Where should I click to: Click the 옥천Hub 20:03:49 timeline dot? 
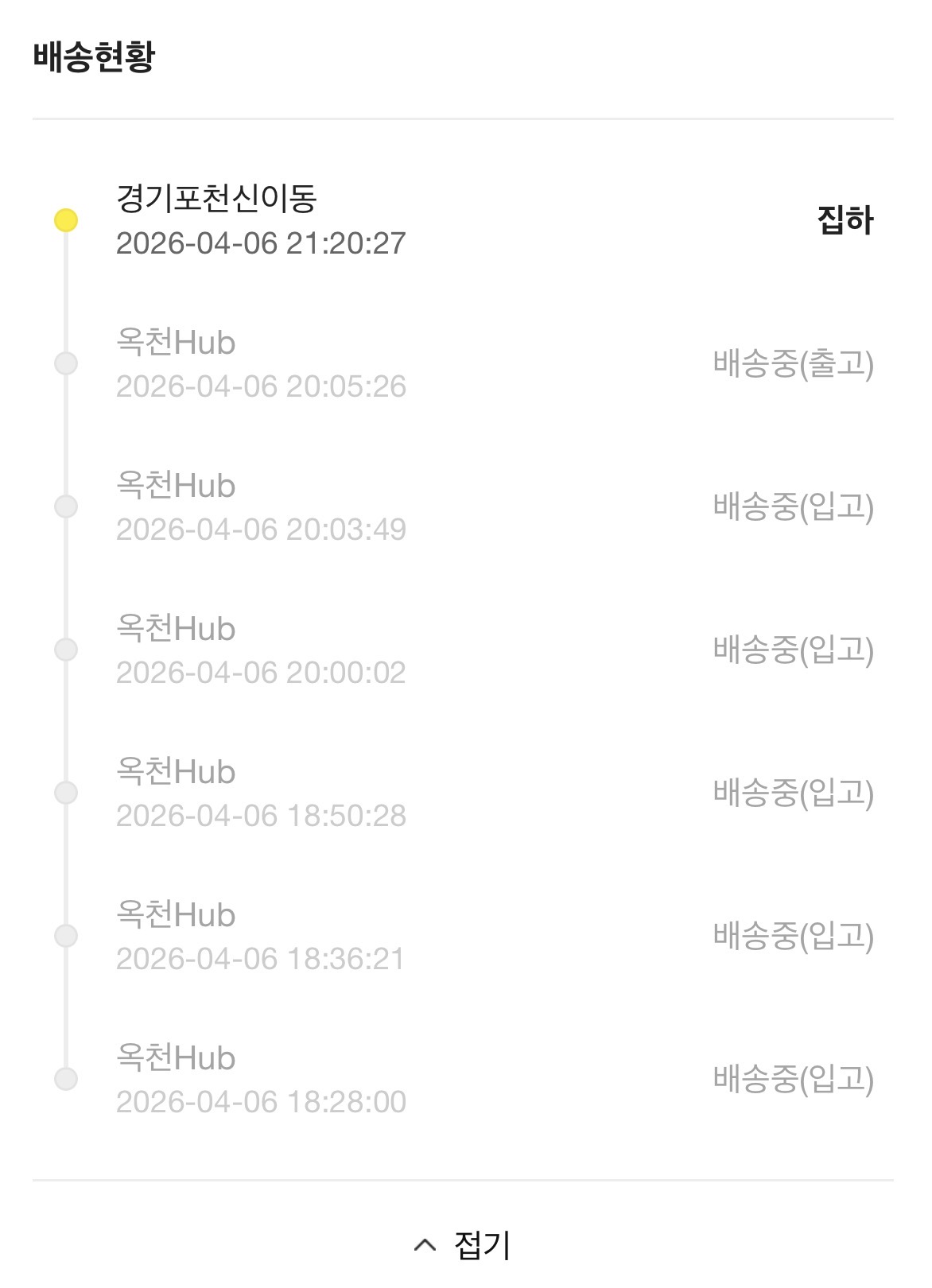(66, 506)
